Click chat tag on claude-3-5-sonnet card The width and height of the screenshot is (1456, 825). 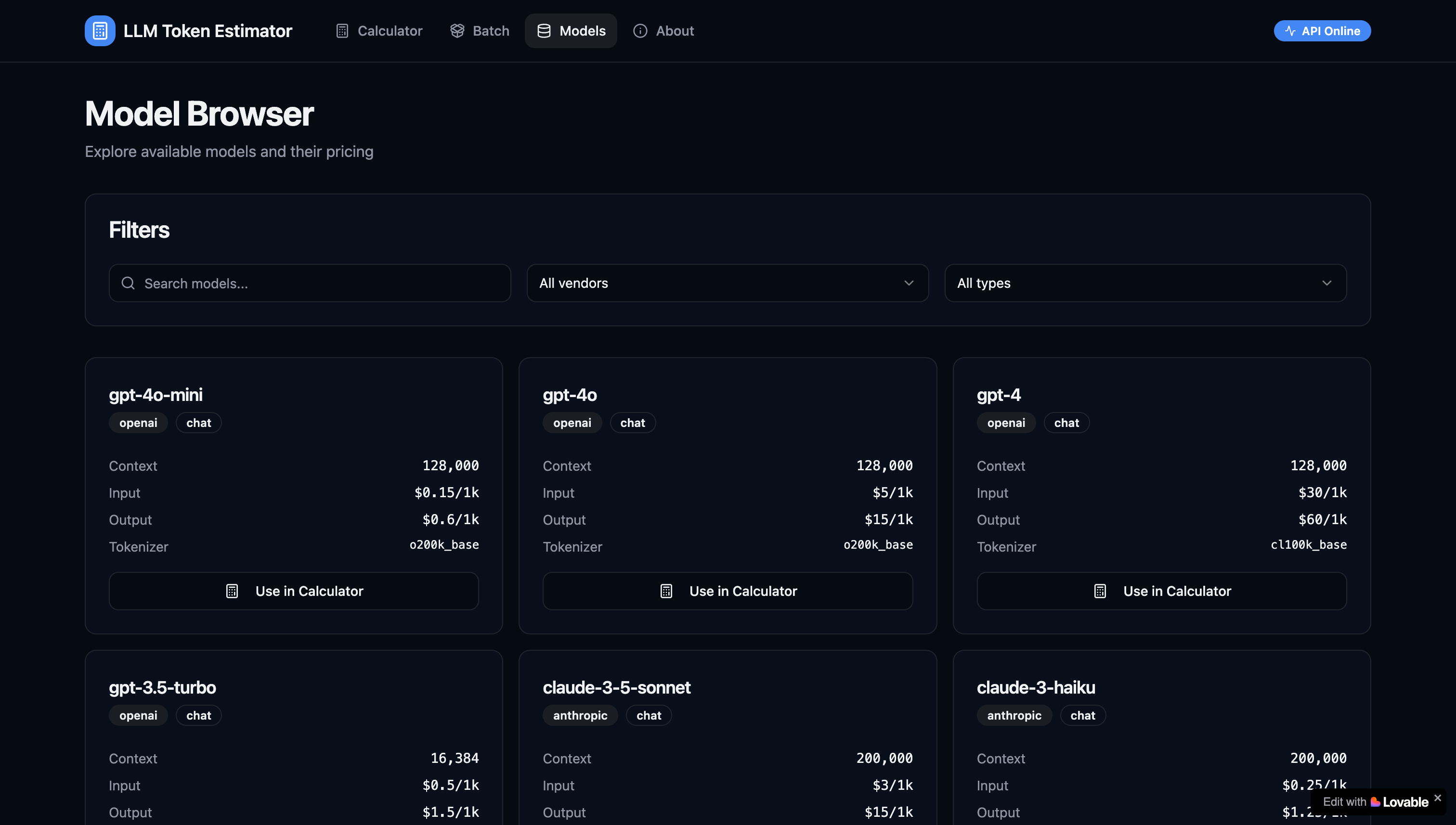click(x=649, y=715)
